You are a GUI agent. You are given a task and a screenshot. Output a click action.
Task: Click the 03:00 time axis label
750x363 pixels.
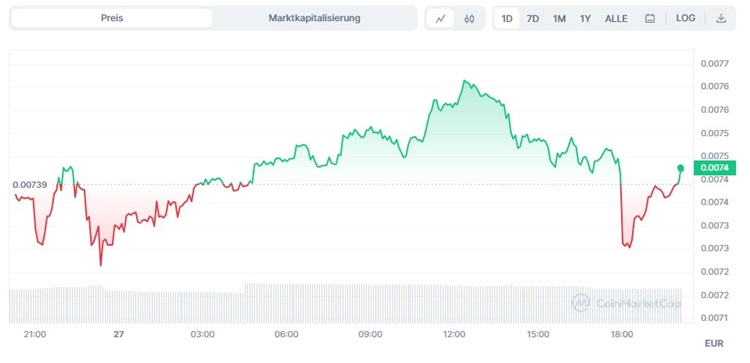click(x=202, y=334)
